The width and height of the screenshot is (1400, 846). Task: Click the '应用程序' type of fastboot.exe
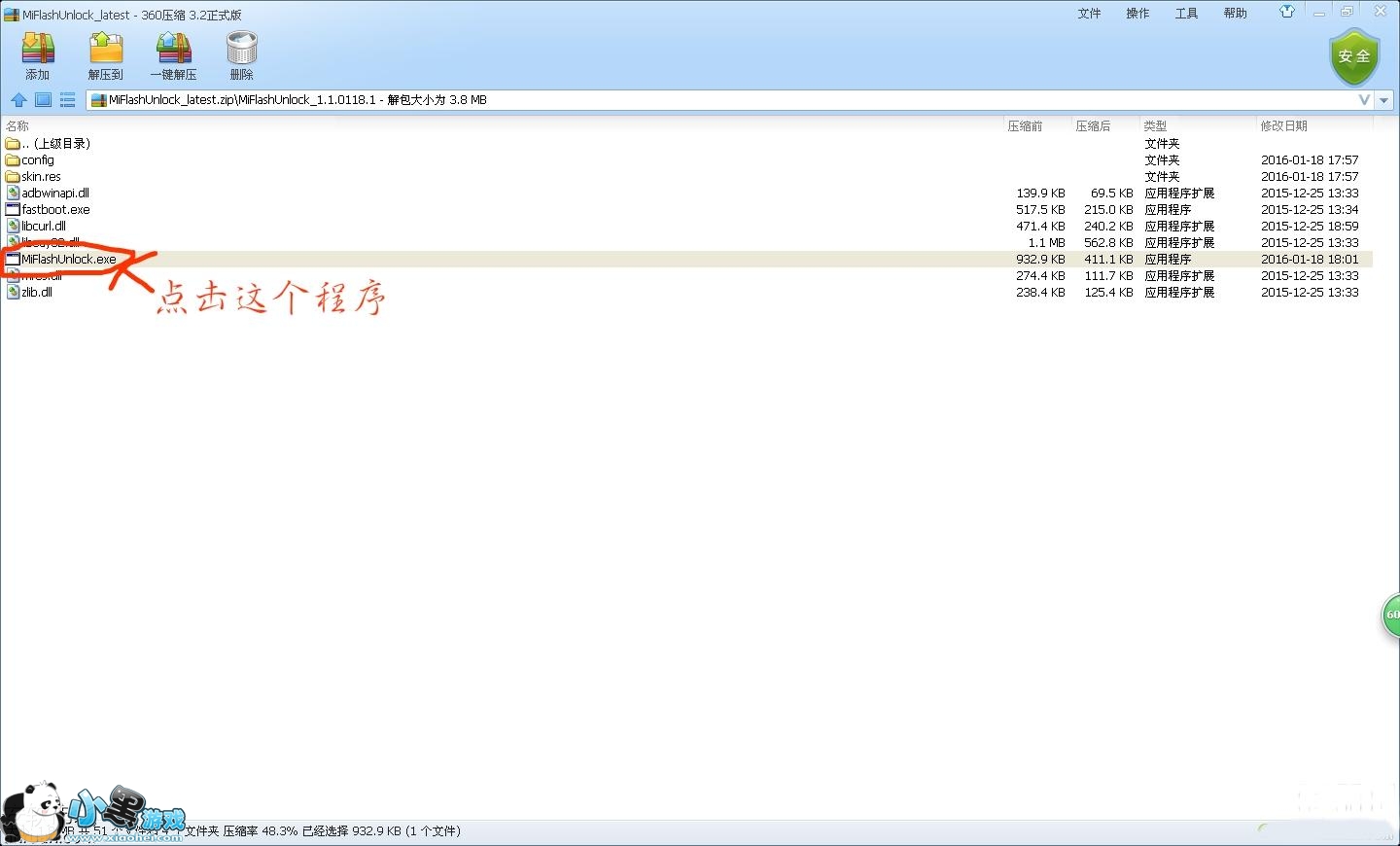pyautogui.click(x=1168, y=210)
